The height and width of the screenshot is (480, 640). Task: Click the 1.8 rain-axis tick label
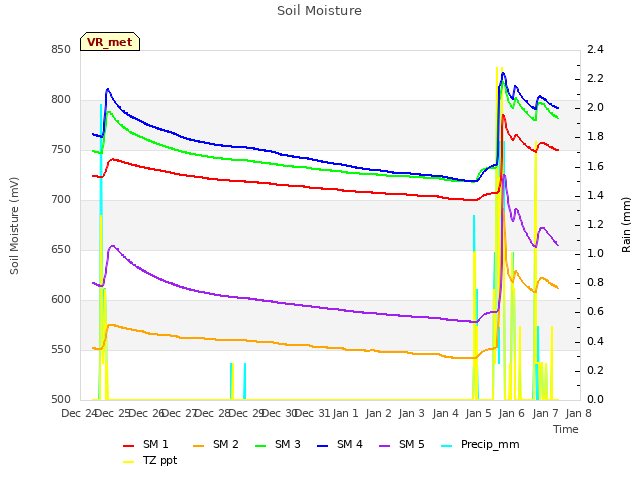point(595,136)
